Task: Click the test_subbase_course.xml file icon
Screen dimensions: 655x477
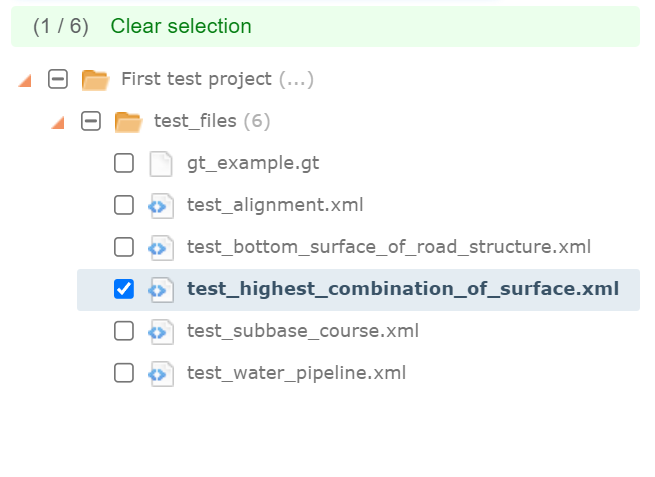Action: (160, 332)
